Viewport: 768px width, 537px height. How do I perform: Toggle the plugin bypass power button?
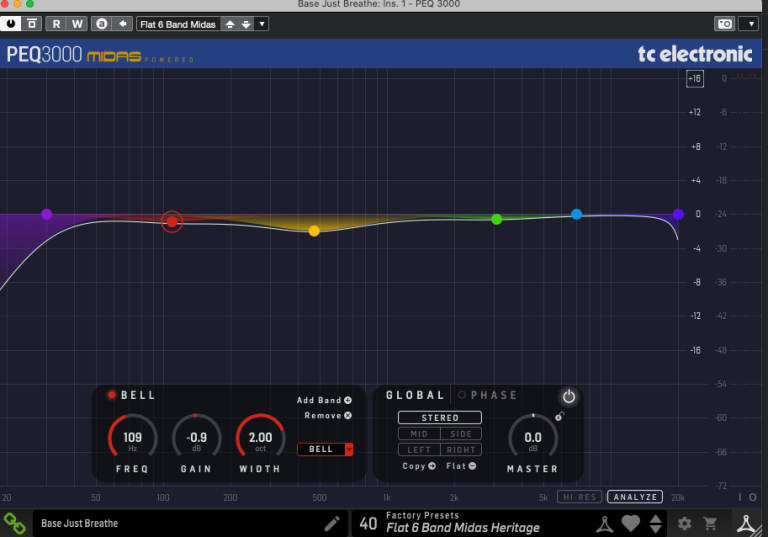pos(11,24)
